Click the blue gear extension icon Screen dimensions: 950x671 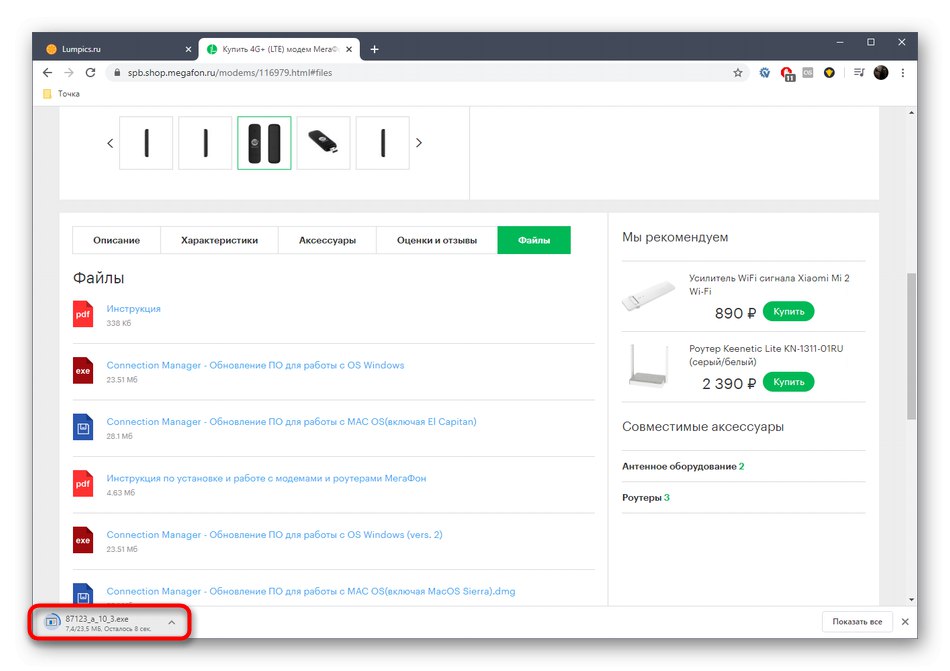pos(765,73)
